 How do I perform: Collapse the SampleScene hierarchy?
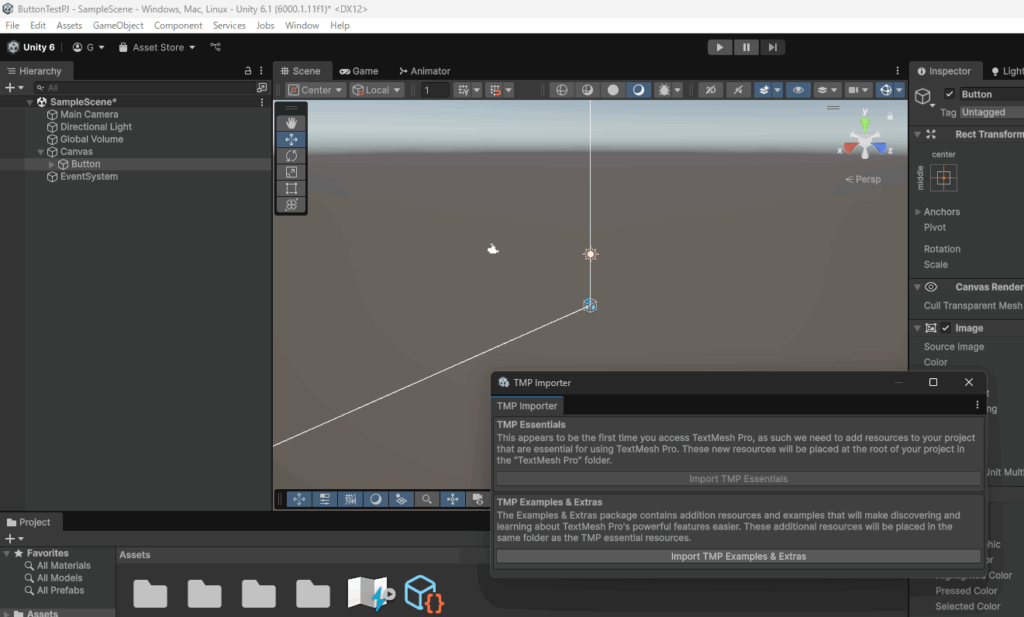(29, 102)
